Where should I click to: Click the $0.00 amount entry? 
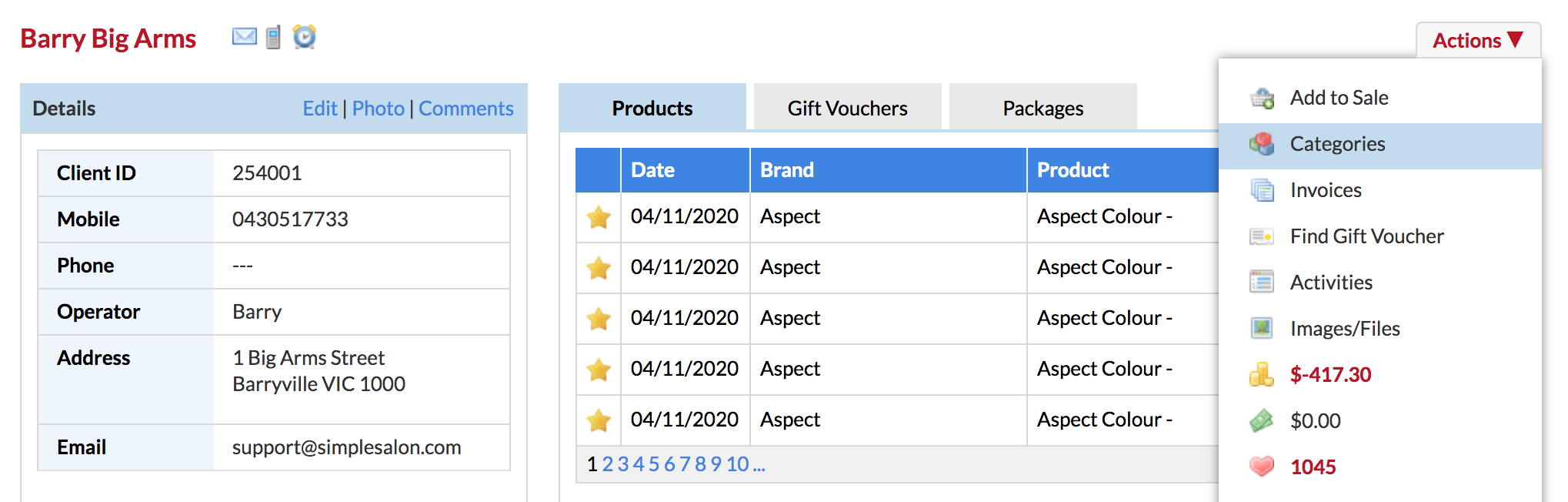click(x=1315, y=421)
